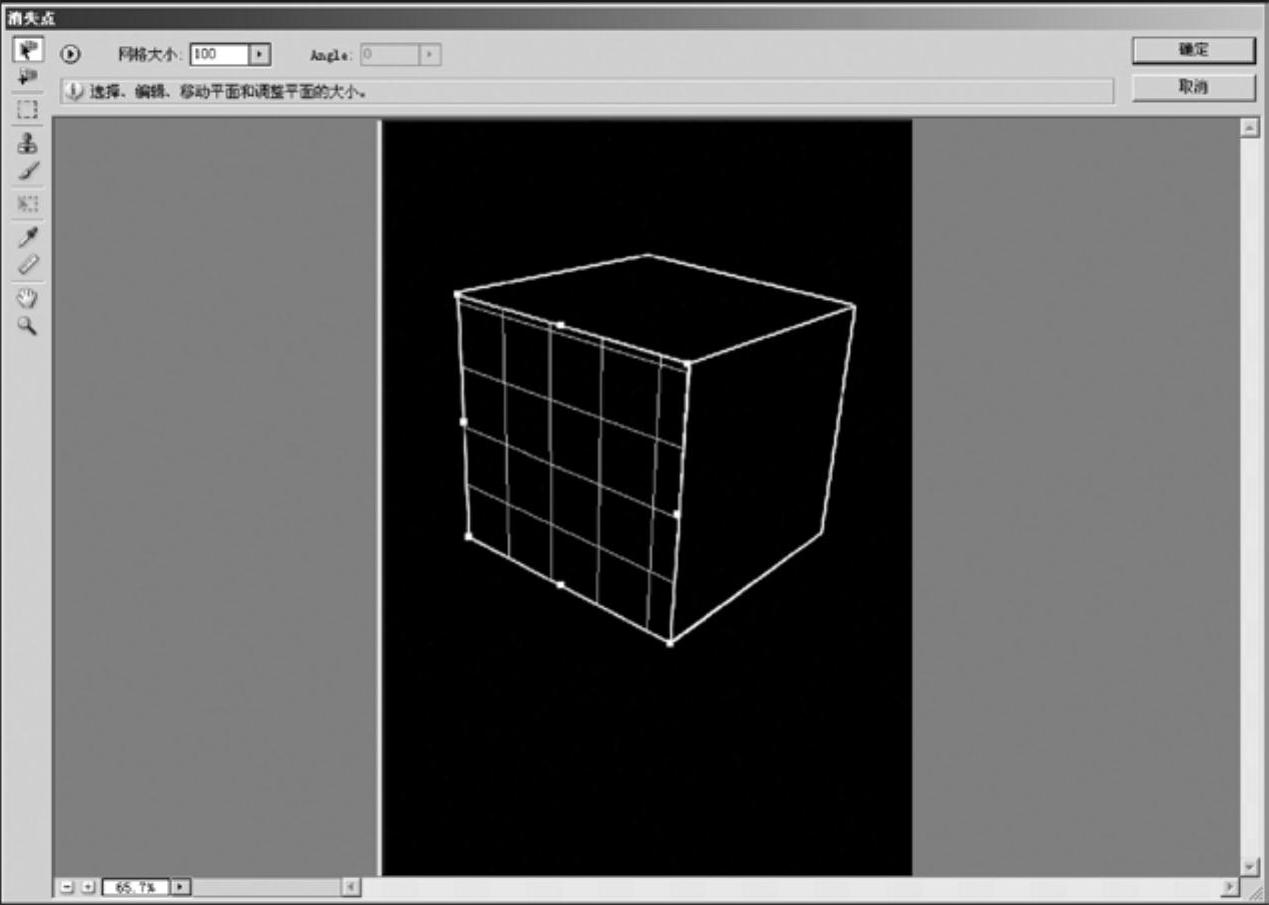Screen dimensions: 1269x905
Task: Click the horizontal scrollbar left arrow
Action: pos(351,886)
